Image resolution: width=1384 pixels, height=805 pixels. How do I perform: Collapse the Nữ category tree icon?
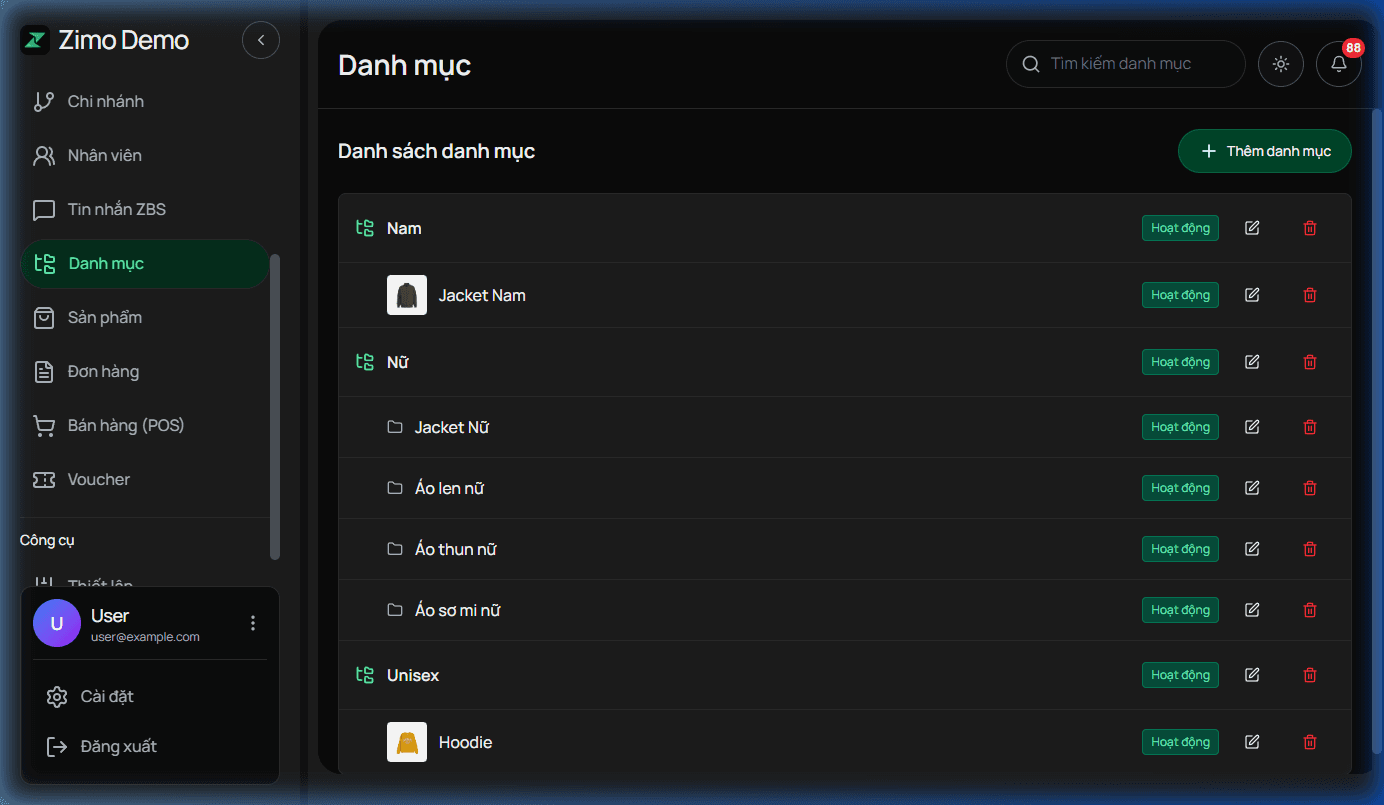pyautogui.click(x=365, y=362)
